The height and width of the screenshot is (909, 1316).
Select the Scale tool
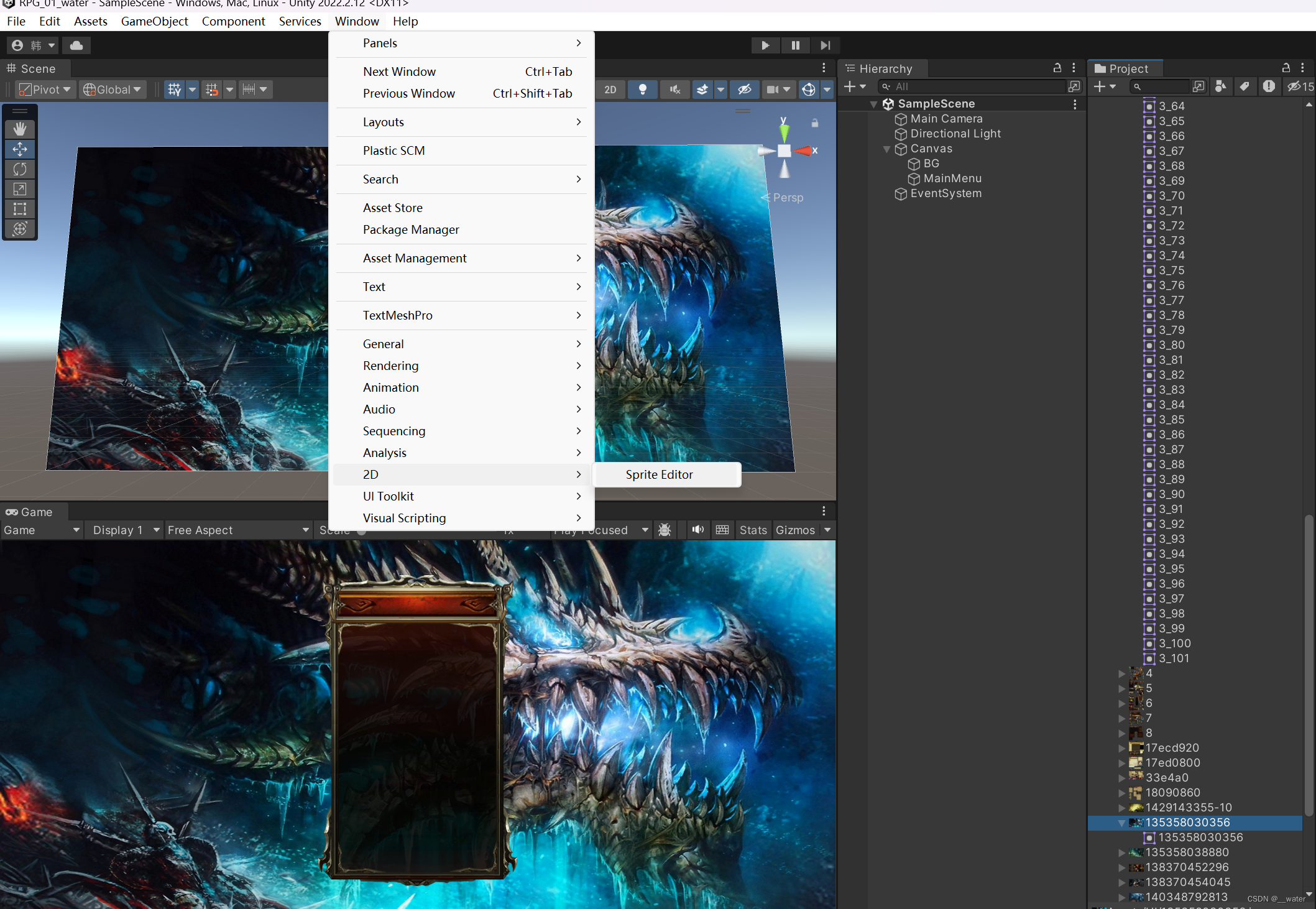point(20,189)
